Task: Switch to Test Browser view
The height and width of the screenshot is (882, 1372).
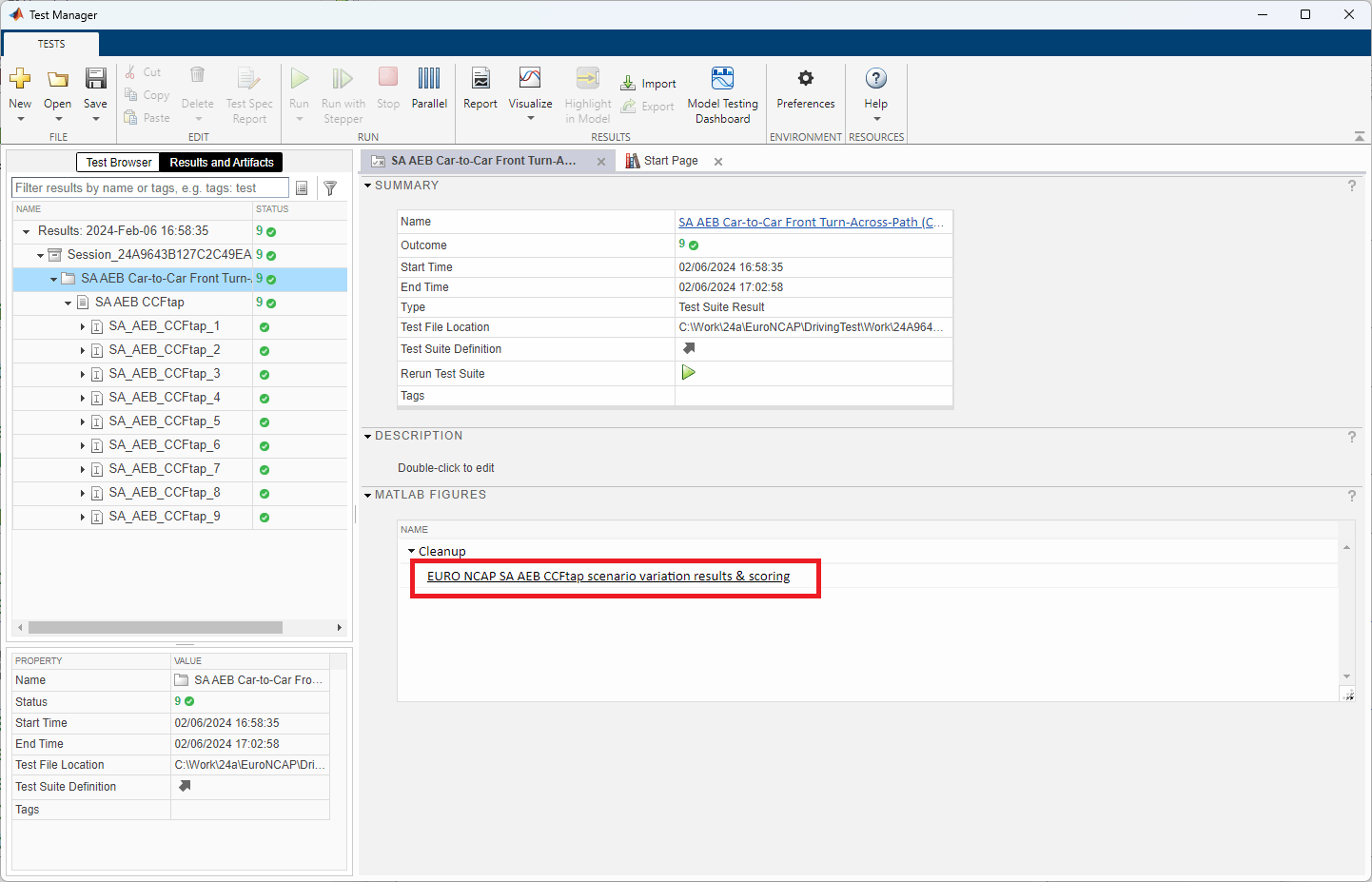Action: 118,163
